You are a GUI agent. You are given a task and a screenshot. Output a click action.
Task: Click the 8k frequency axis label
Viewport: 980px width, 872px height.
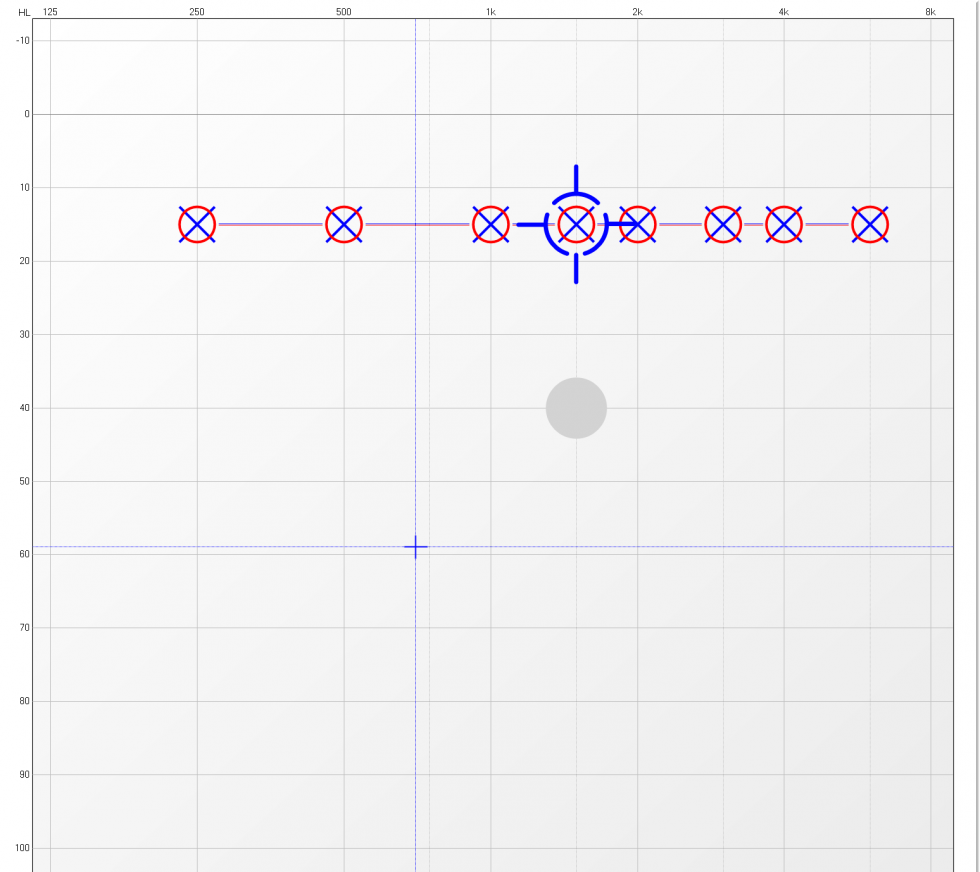(930, 12)
